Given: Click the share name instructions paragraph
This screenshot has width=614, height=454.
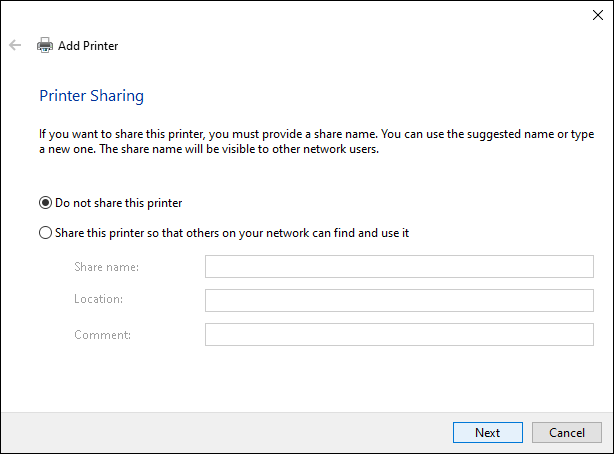Looking at the screenshot, I should pos(316,141).
